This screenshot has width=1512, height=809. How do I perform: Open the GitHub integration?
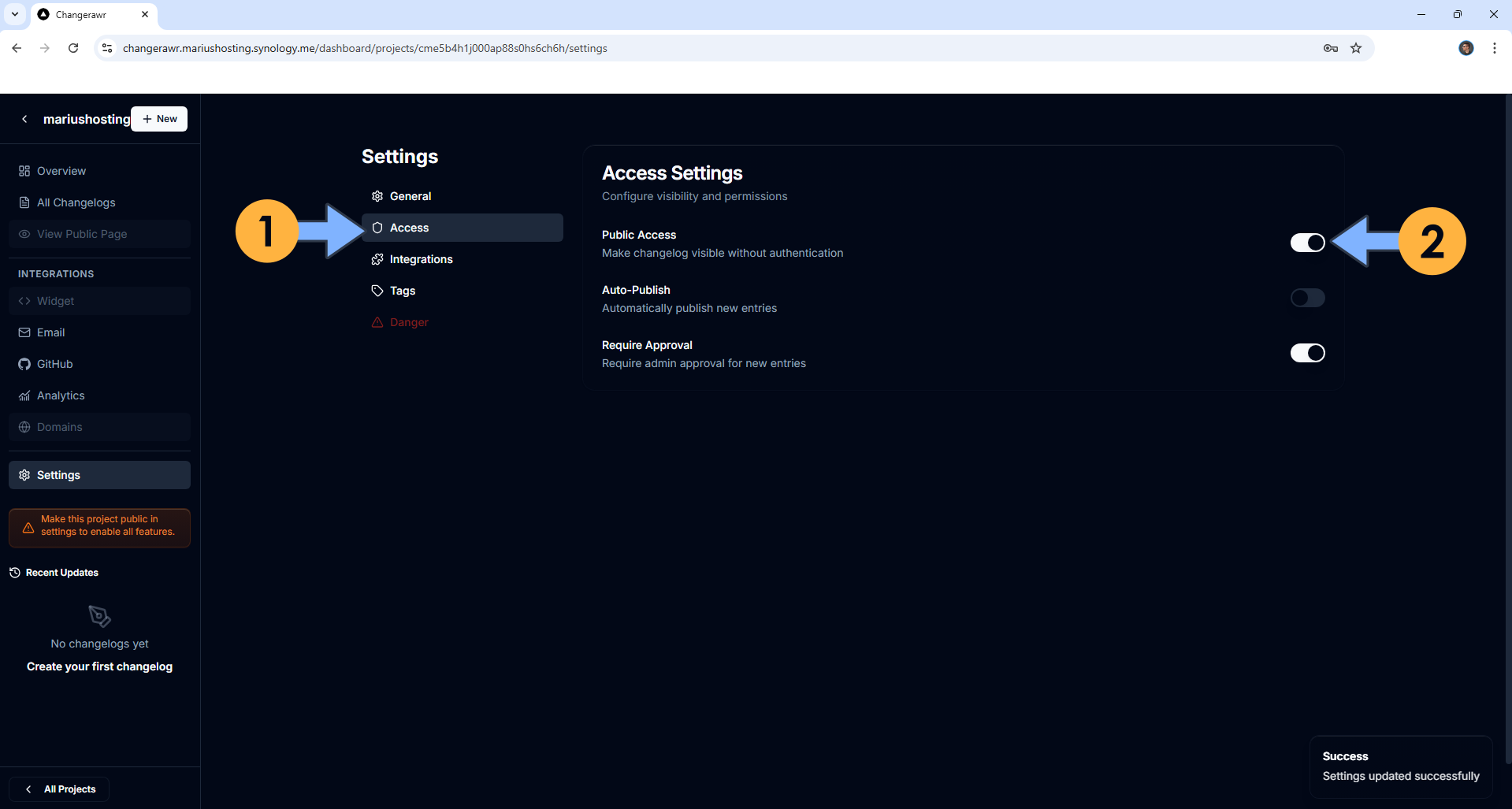click(99, 364)
